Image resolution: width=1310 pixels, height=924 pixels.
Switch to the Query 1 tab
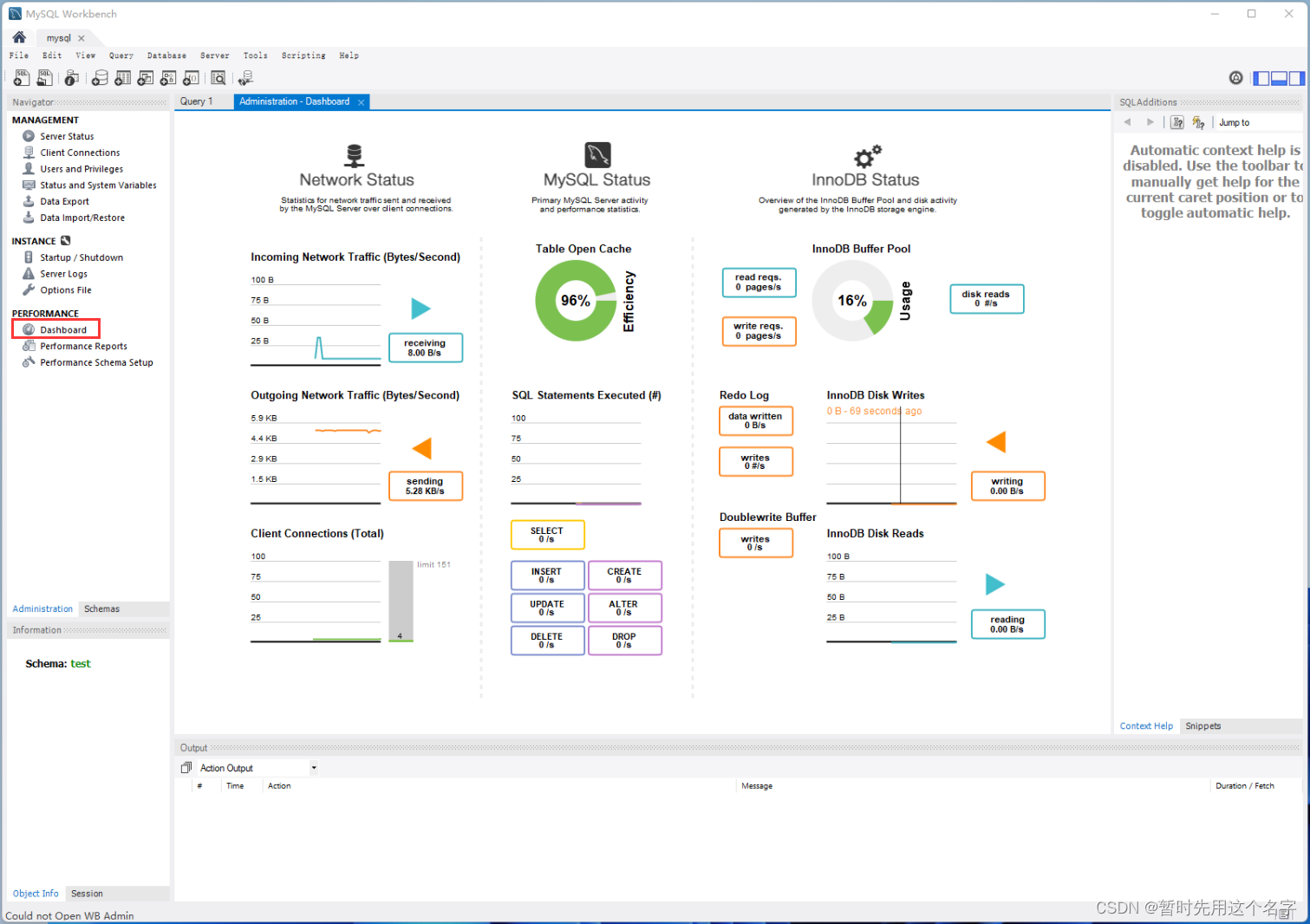pyautogui.click(x=196, y=101)
